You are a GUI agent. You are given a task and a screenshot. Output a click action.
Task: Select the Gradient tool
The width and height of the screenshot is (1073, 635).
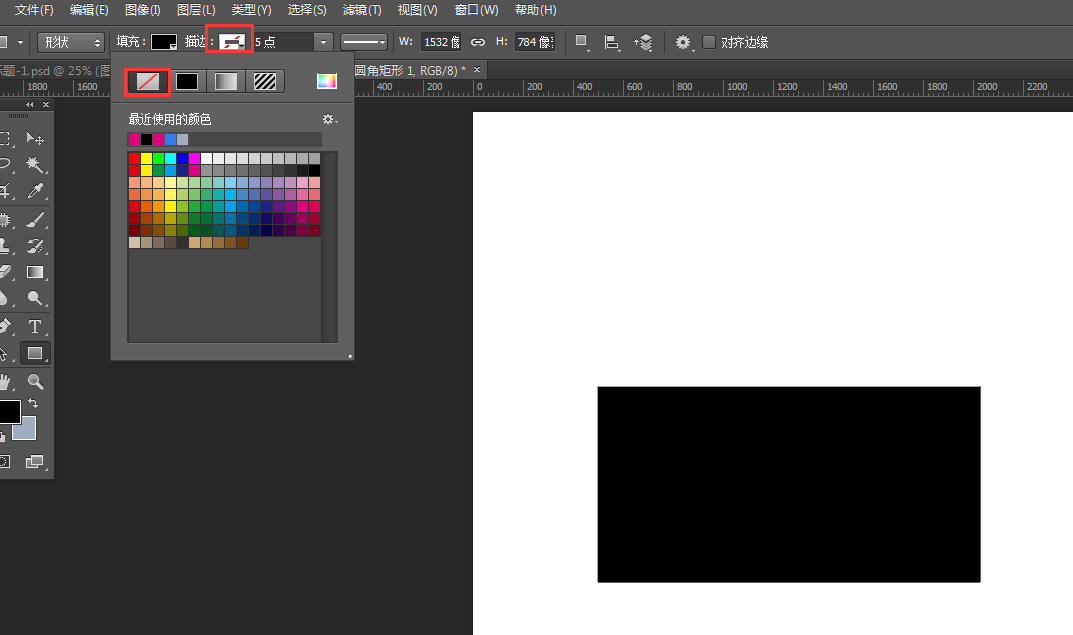35,272
